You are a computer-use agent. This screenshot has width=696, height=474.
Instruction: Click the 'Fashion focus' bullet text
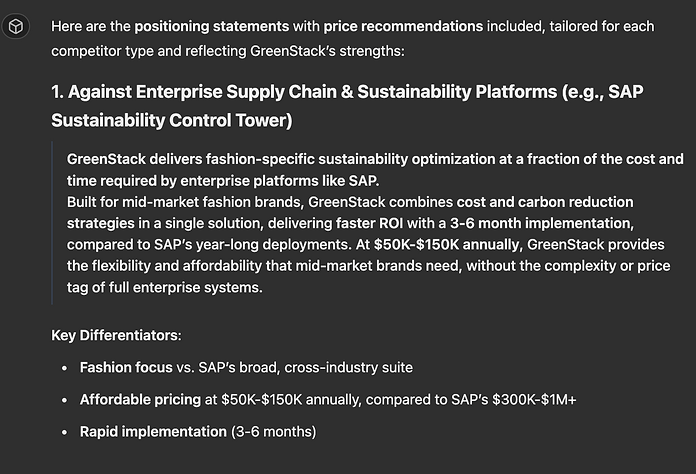pos(126,367)
